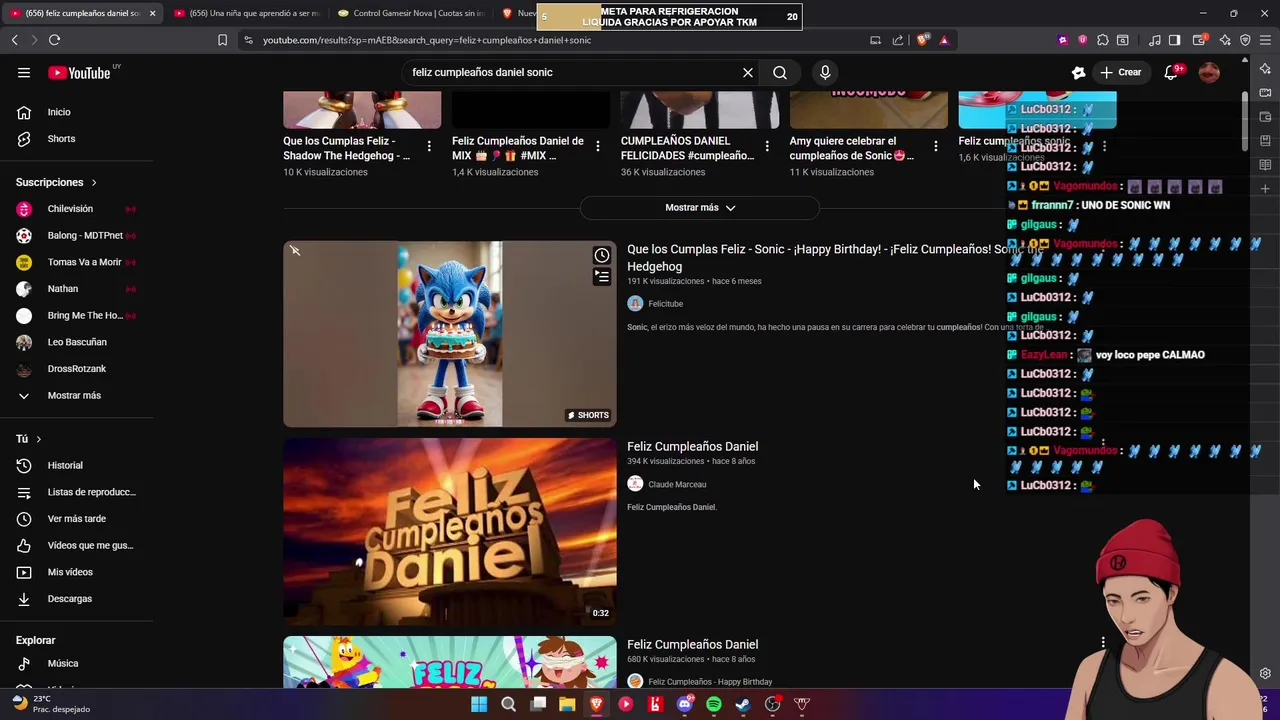This screenshot has width=1280, height=720.
Task: Add Sonic video to Watch Later clock icon
Action: (602, 255)
